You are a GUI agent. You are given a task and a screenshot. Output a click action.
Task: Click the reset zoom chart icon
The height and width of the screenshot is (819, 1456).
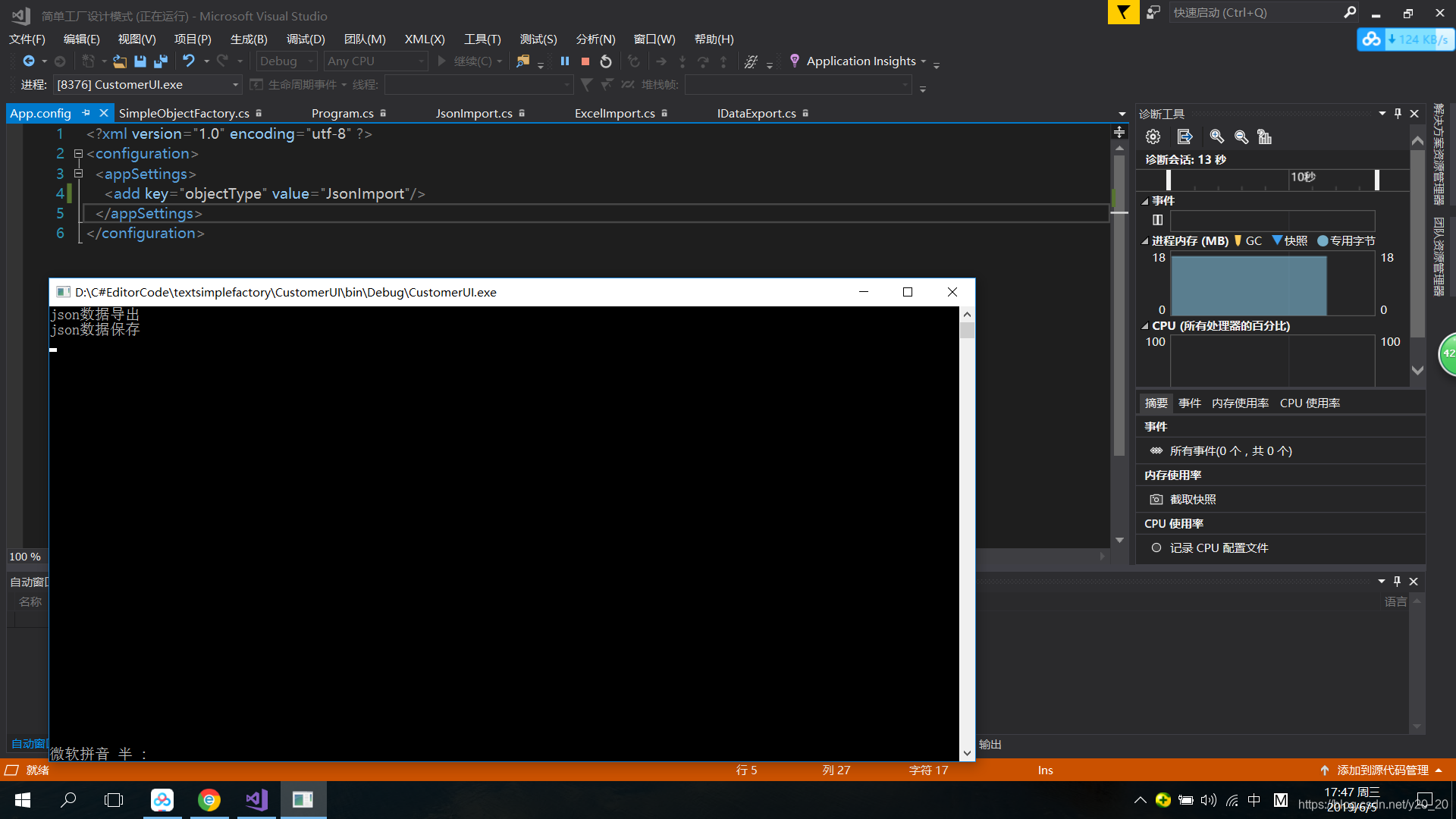tap(1264, 136)
